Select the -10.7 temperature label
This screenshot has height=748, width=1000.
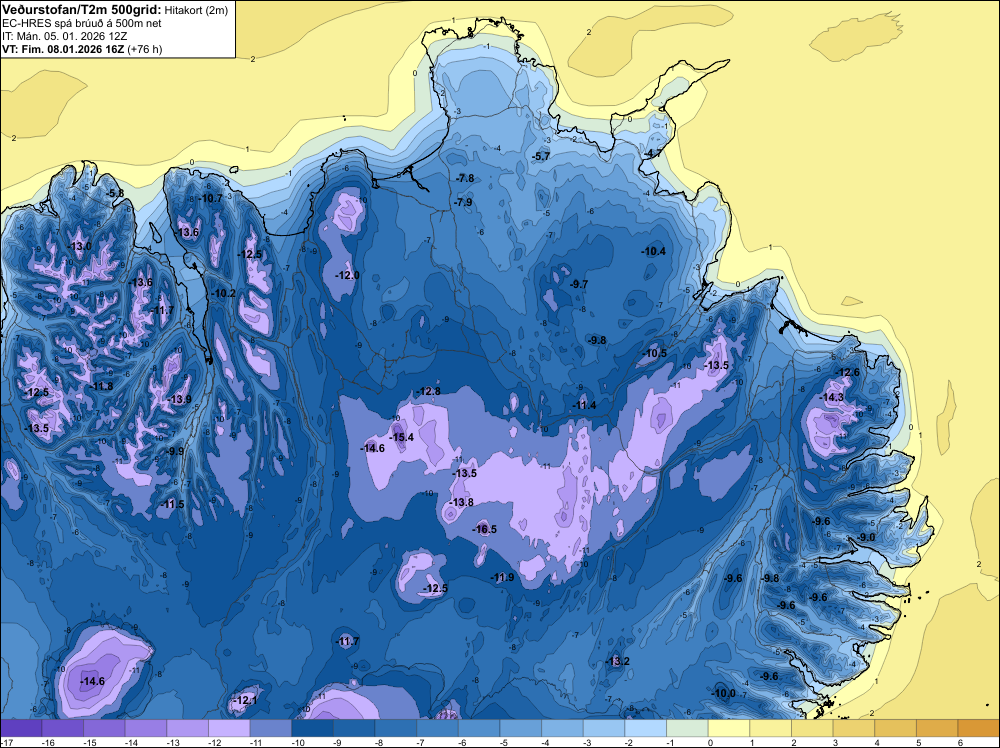[210, 198]
